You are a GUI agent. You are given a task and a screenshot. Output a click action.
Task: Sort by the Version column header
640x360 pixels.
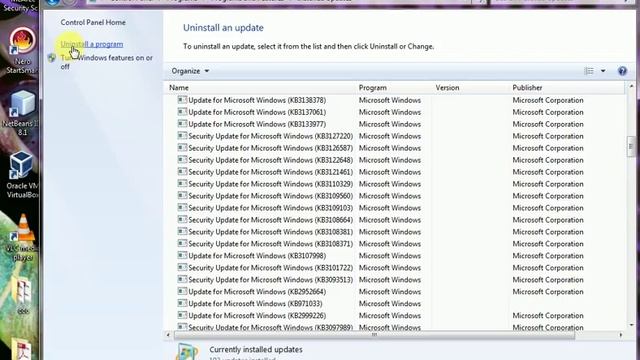click(x=447, y=88)
